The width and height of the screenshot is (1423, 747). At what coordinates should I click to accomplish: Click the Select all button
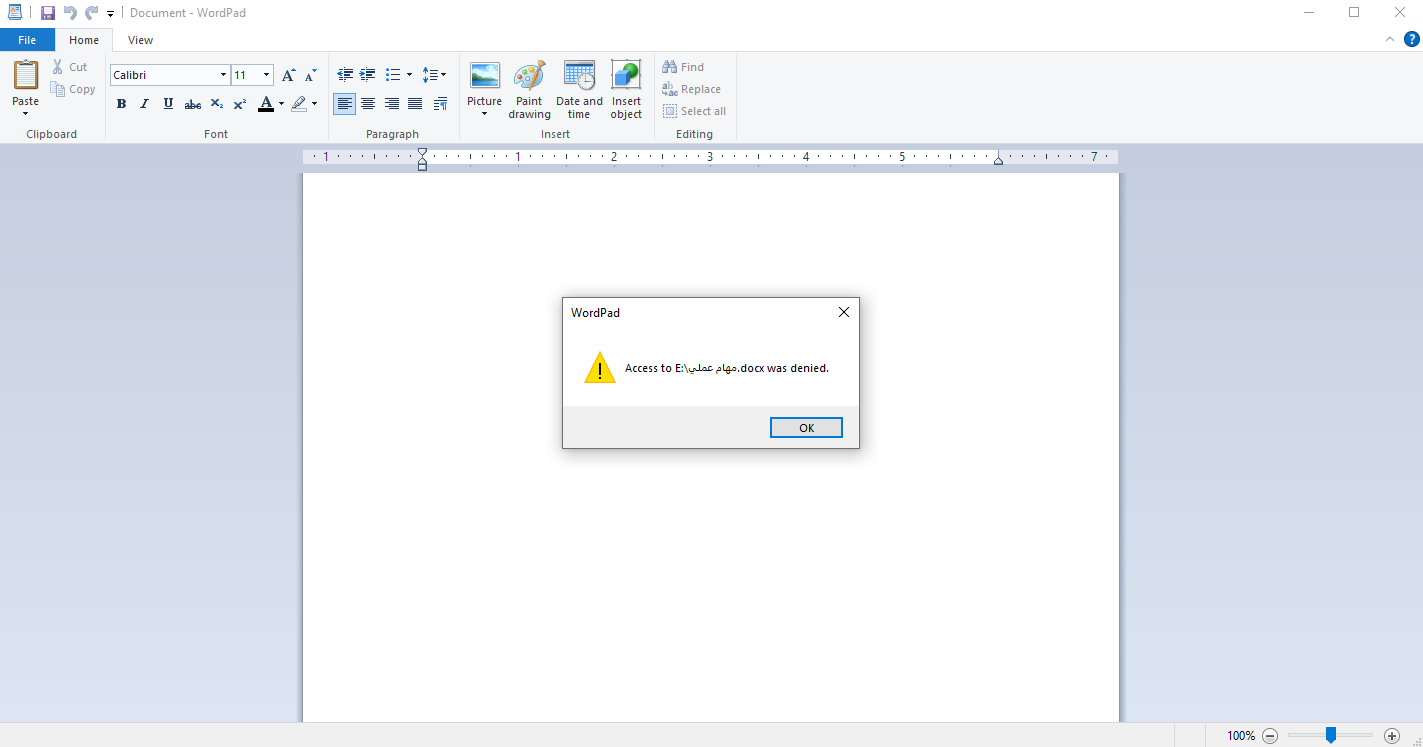pos(695,111)
